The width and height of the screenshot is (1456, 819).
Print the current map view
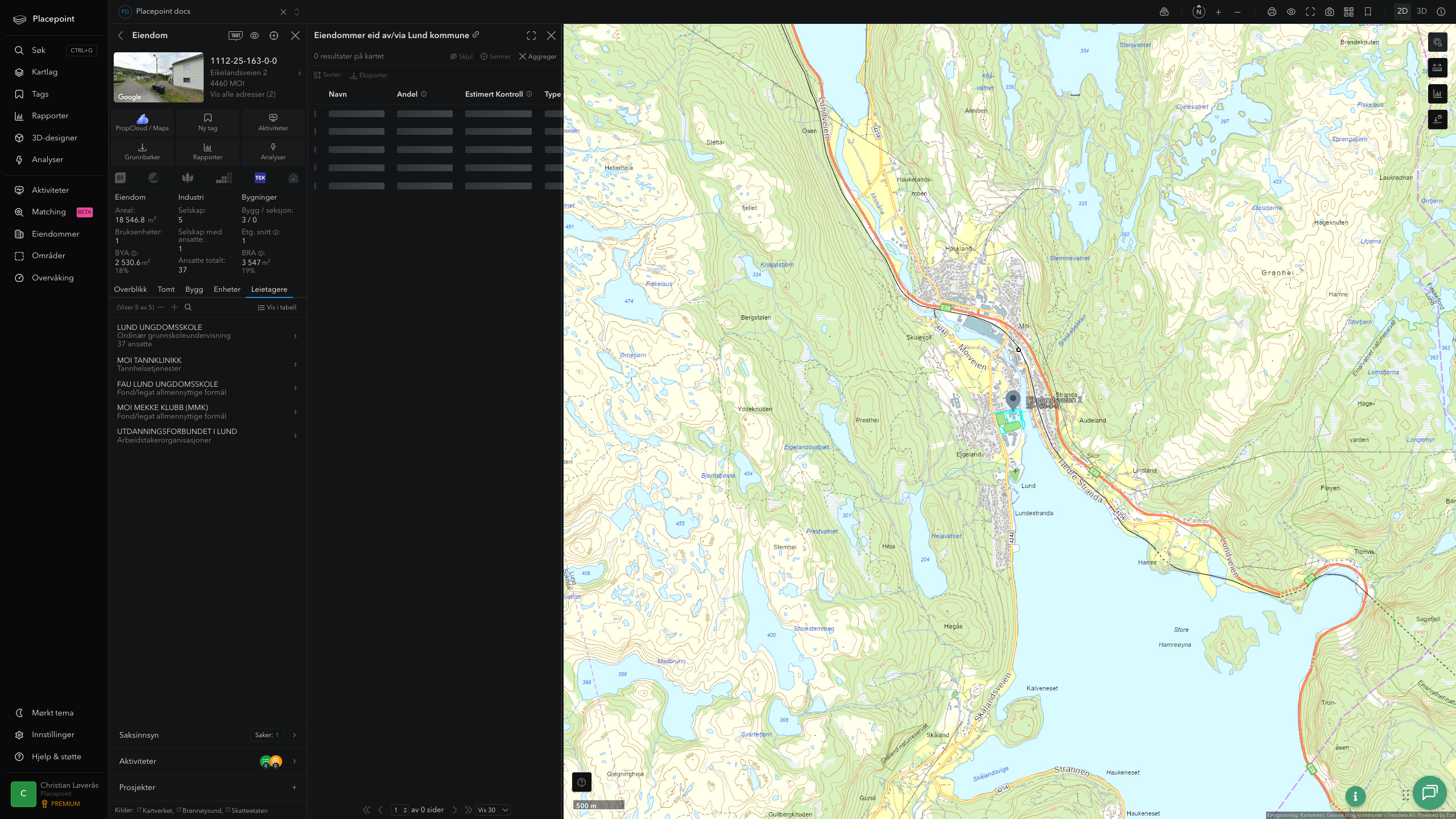[1272, 12]
